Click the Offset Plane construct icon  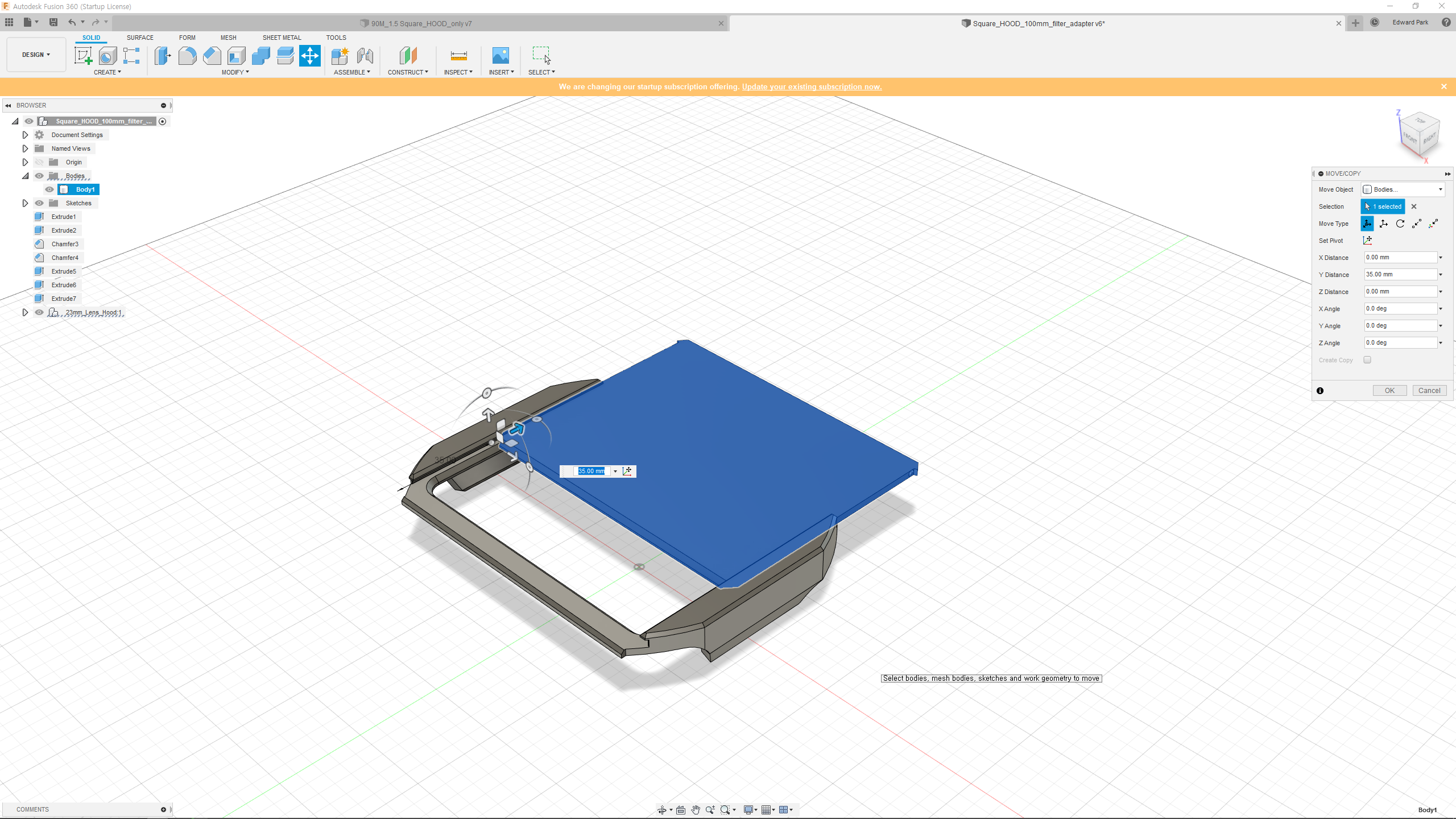[x=408, y=56]
